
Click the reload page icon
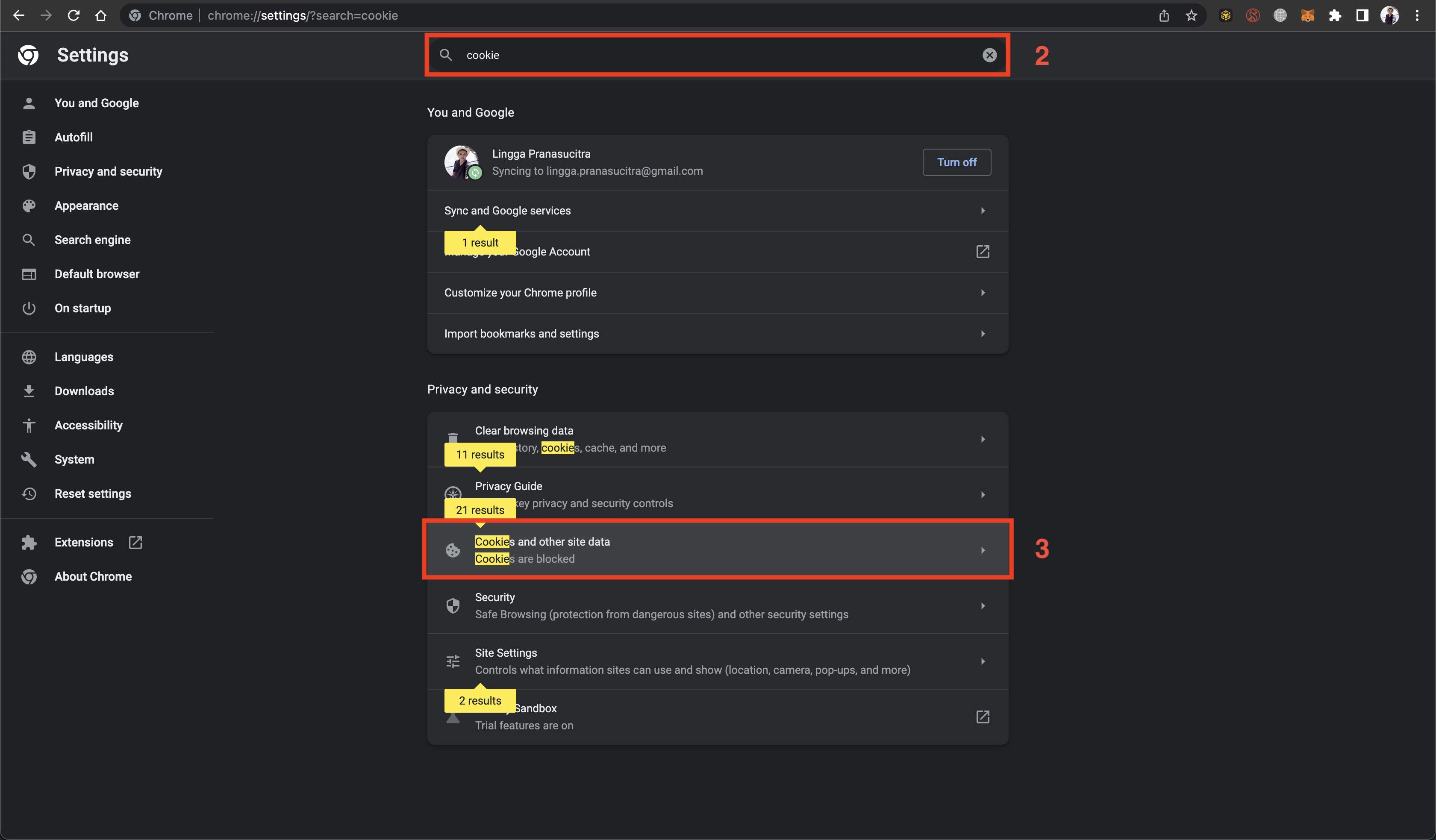pyautogui.click(x=74, y=15)
